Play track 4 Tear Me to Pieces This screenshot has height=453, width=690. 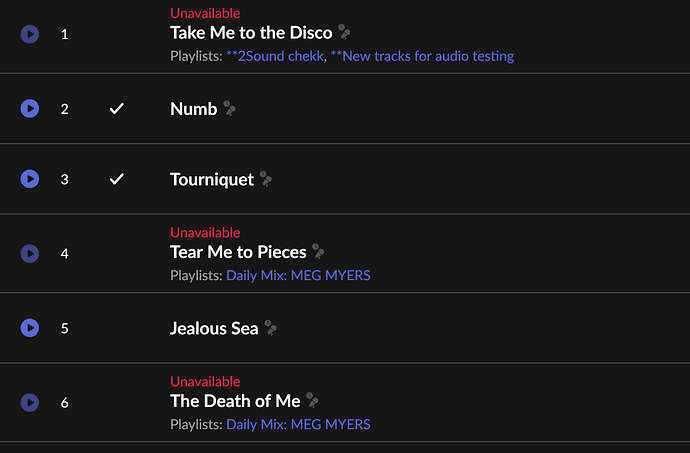click(x=30, y=253)
